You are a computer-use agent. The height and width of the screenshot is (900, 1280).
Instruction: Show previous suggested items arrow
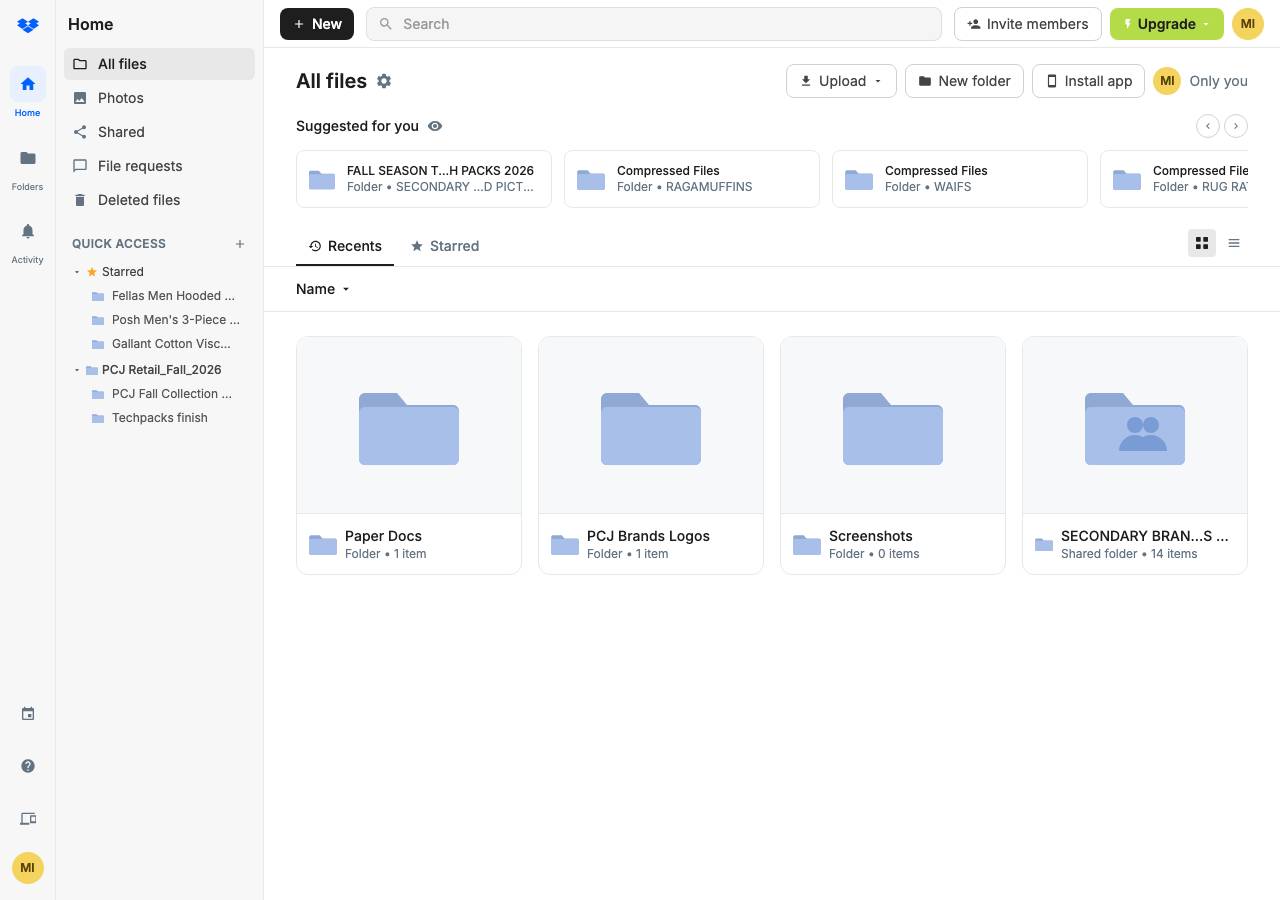click(x=1208, y=126)
